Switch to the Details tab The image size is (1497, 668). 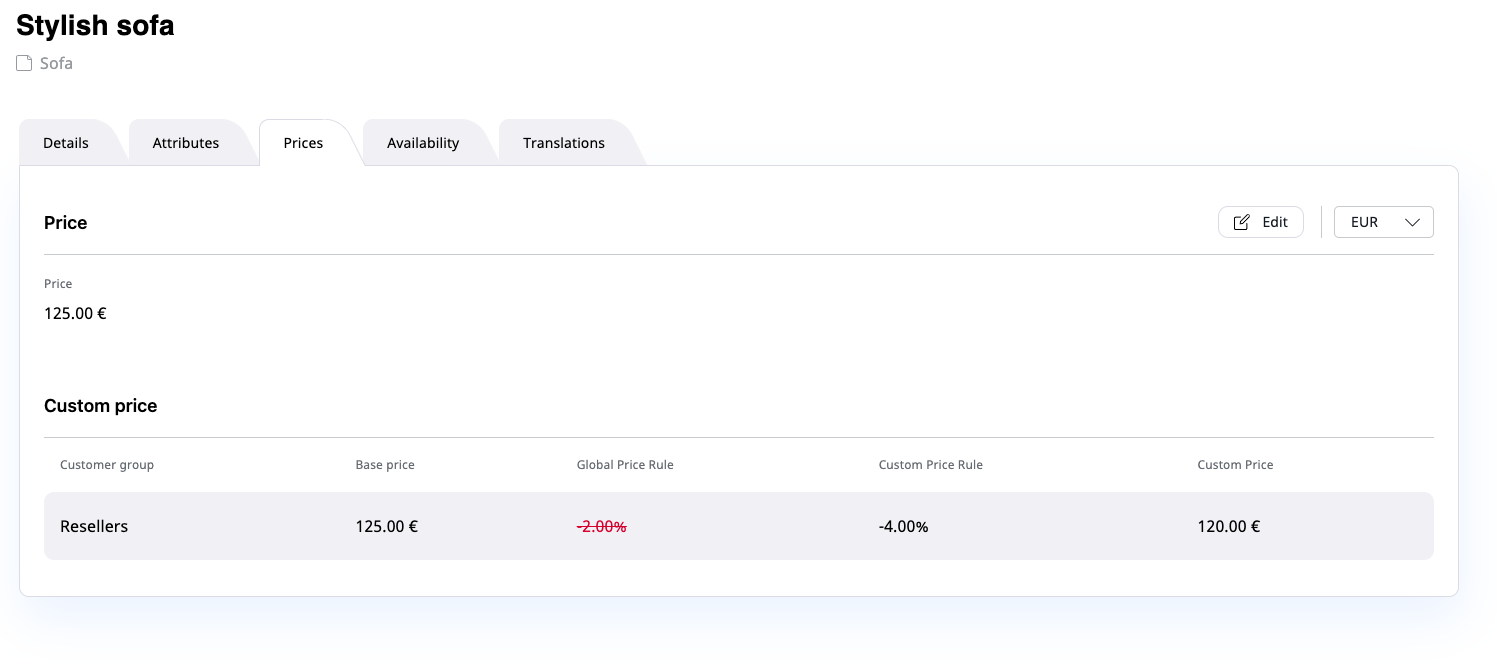coord(65,142)
